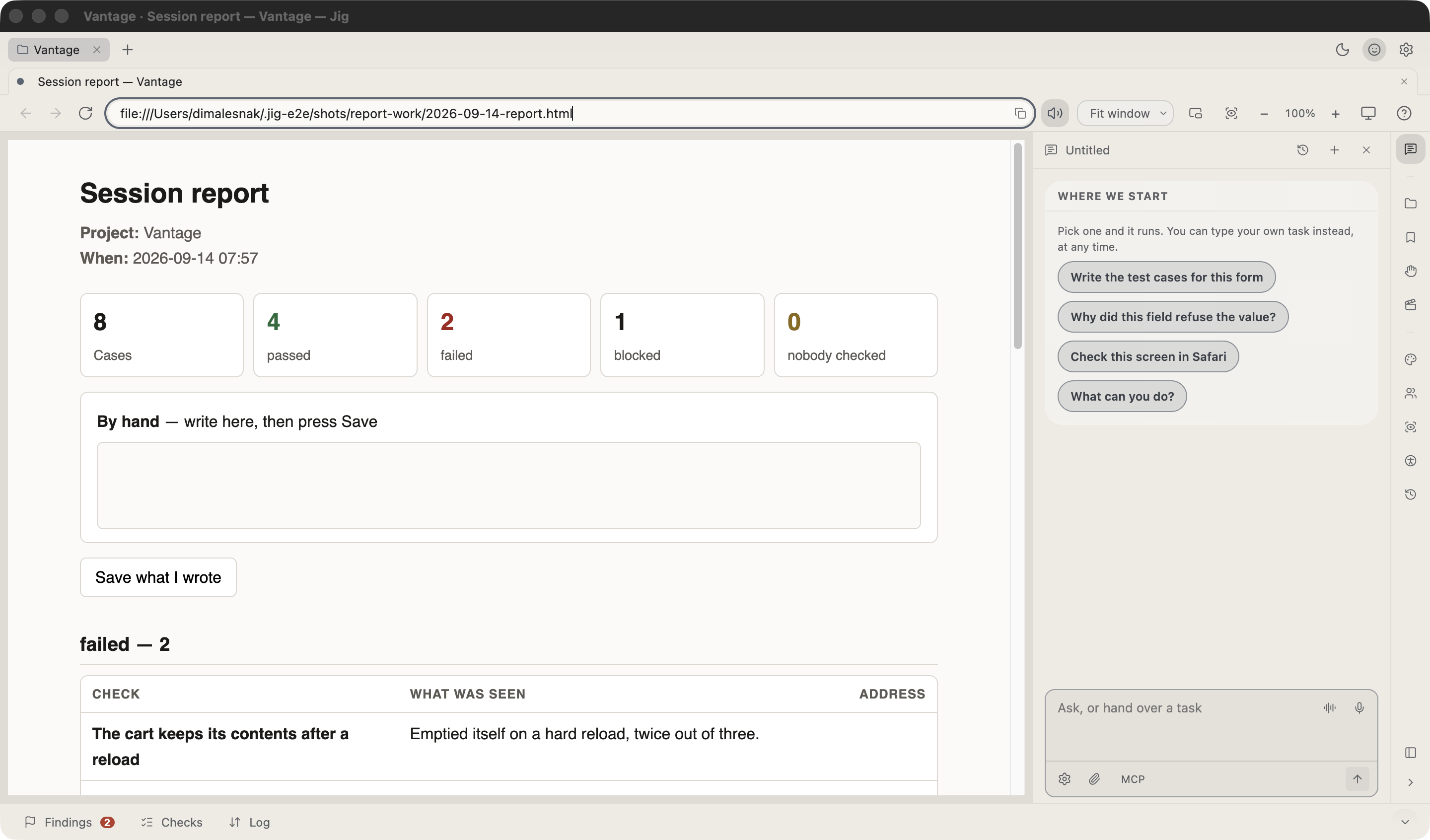The height and width of the screenshot is (840, 1430).
Task: Click the 'Save what I wrote' button
Action: (158, 577)
